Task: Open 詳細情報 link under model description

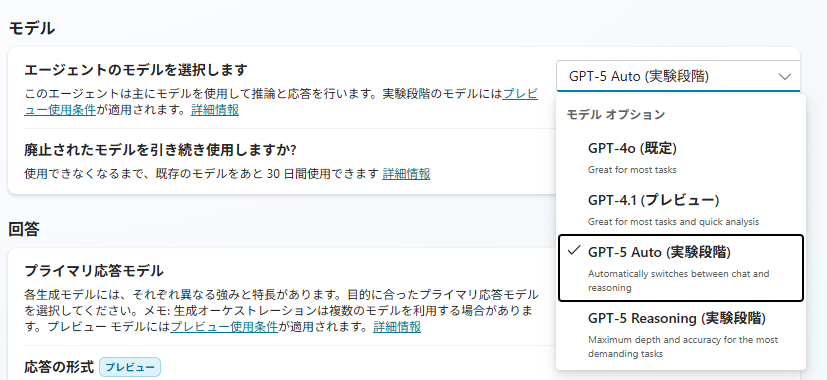Action: click(215, 110)
